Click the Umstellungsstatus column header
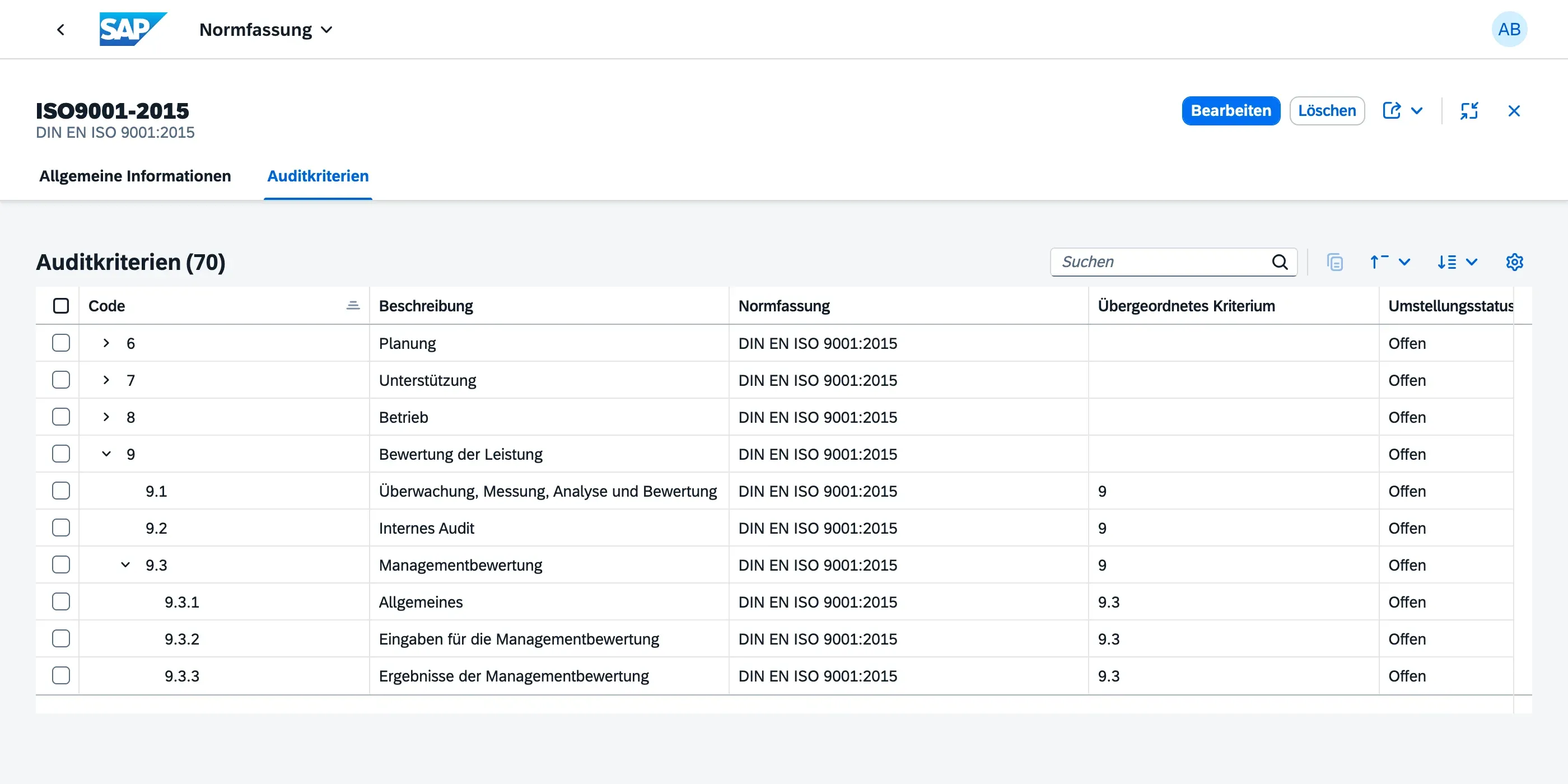The width and height of the screenshot is (1568, 784). pos(1446,306)
